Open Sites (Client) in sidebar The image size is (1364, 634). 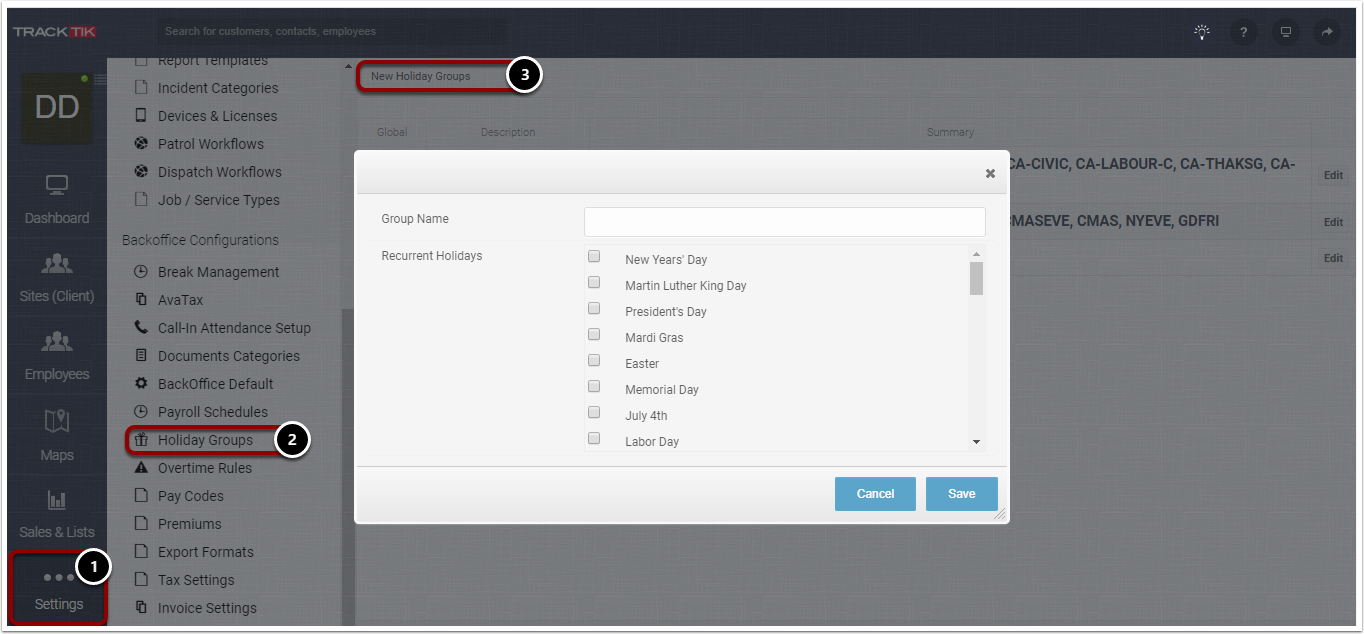(57, 277)
